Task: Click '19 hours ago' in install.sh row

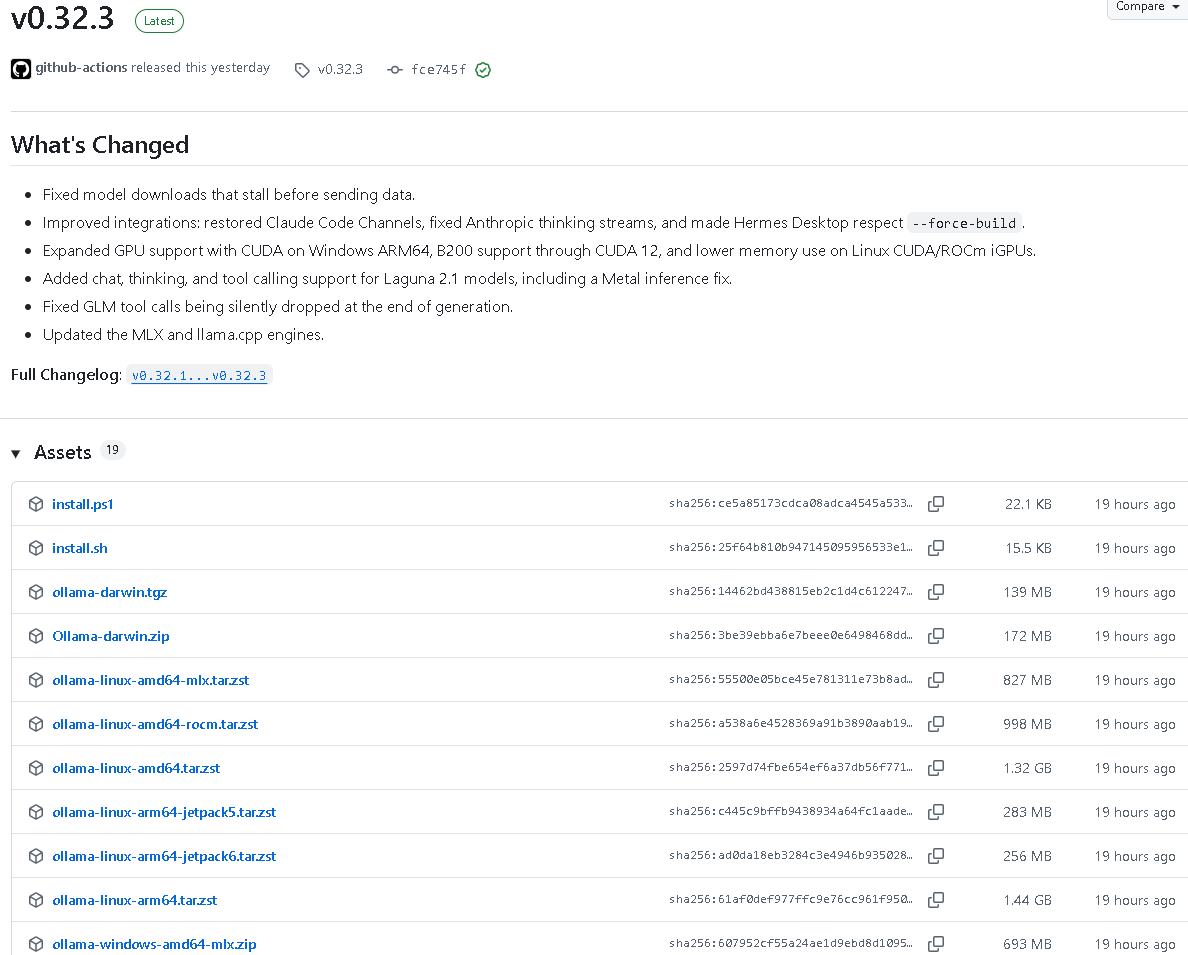Action: (1135, 548)
